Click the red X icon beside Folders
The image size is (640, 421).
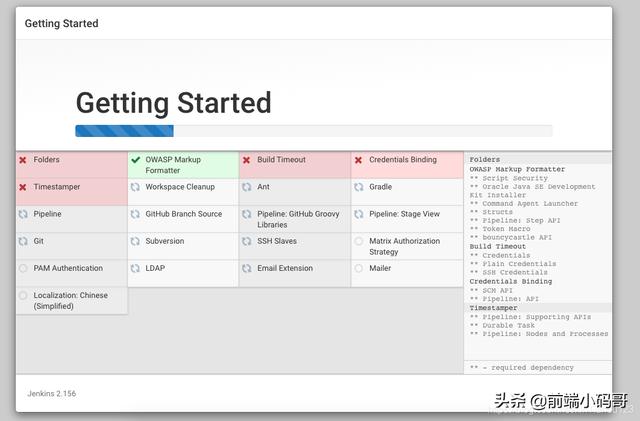(23, 160)
